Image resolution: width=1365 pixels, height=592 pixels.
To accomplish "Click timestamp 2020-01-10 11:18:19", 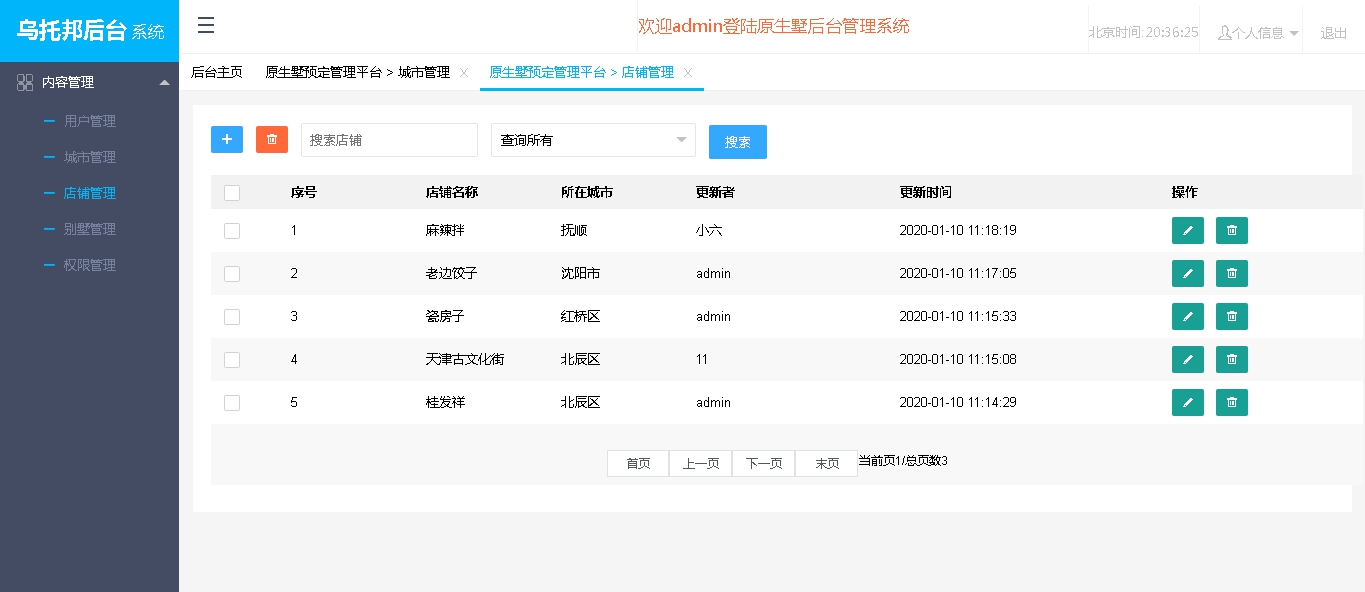I will click(958, 230).
